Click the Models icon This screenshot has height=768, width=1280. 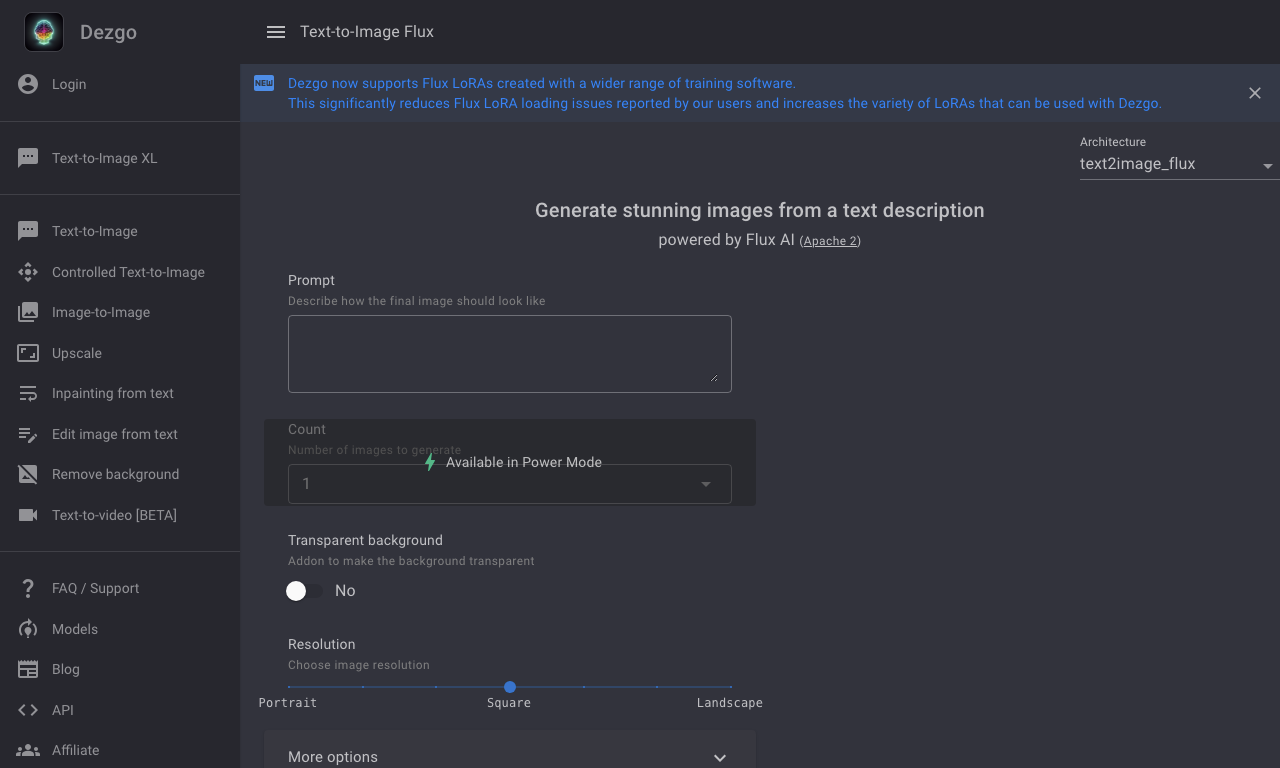click(28, 629)
